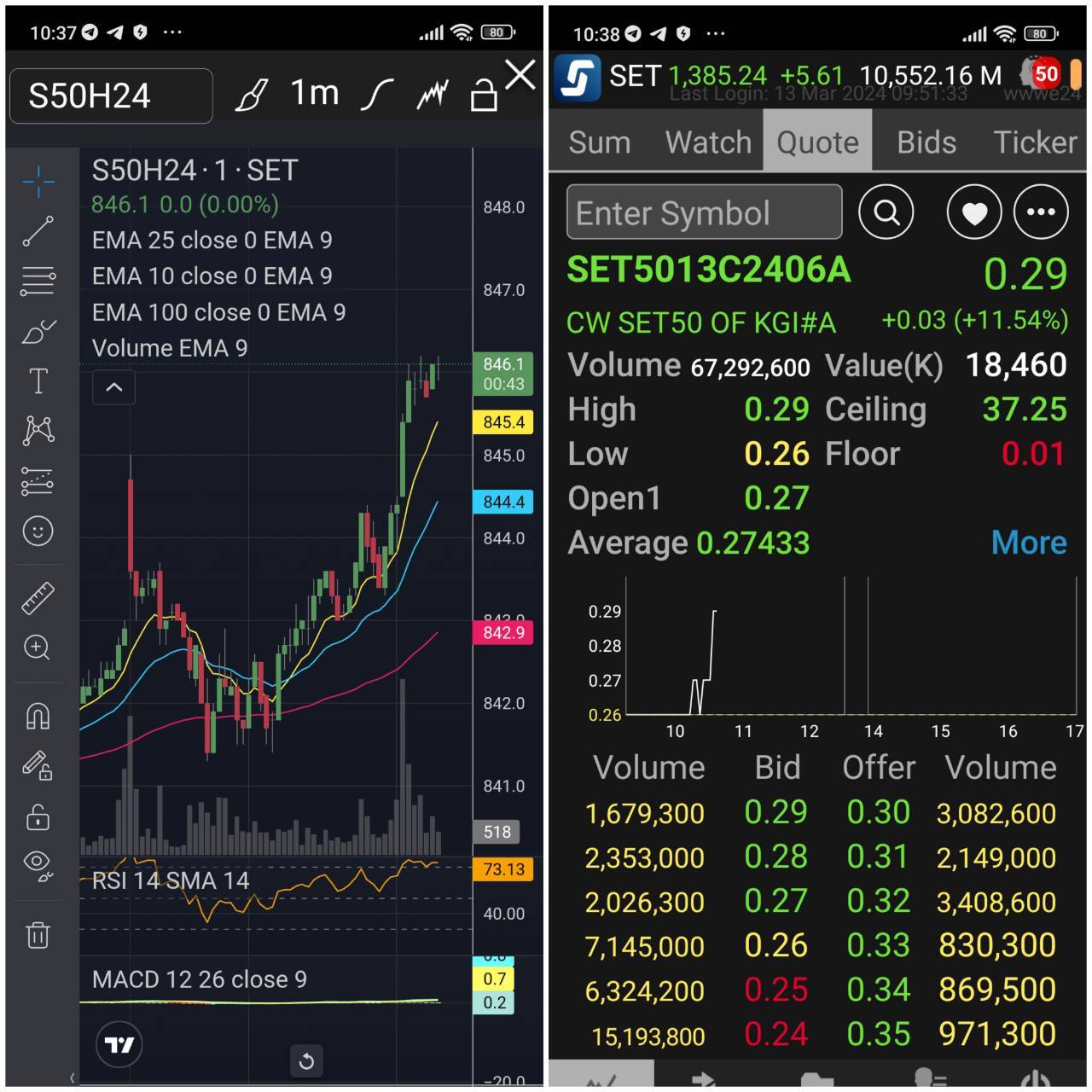Activate the zoom in tool
Image resolution: width=1092 pixels, height=1092 pixels.
(38, 648)
